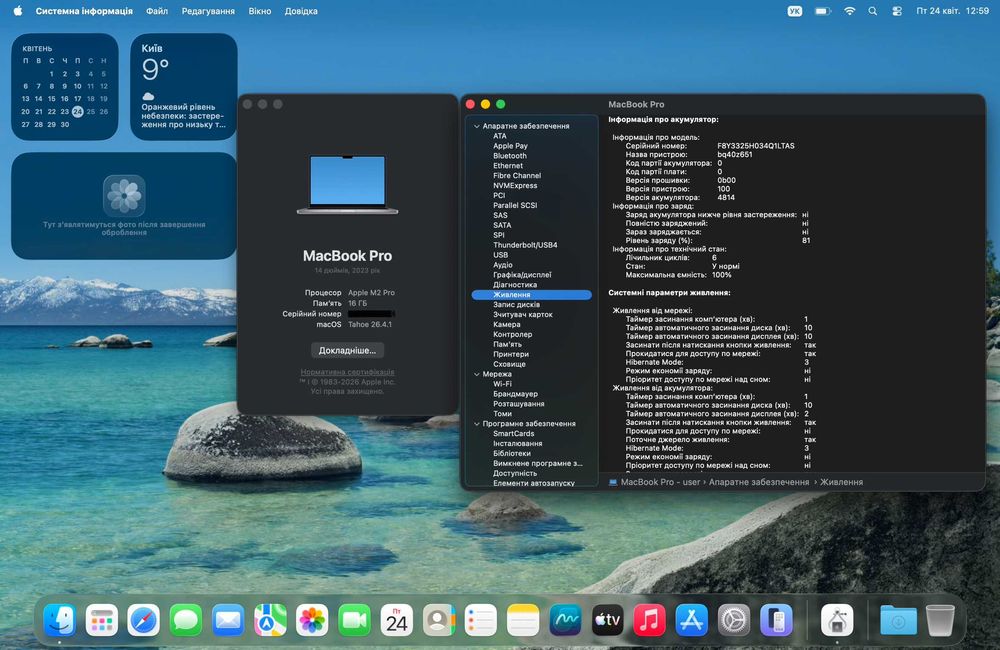Screen dimensions: 1000x650
Task: Select Графіка/дисплеї in the sidebar
Action: 522,275
